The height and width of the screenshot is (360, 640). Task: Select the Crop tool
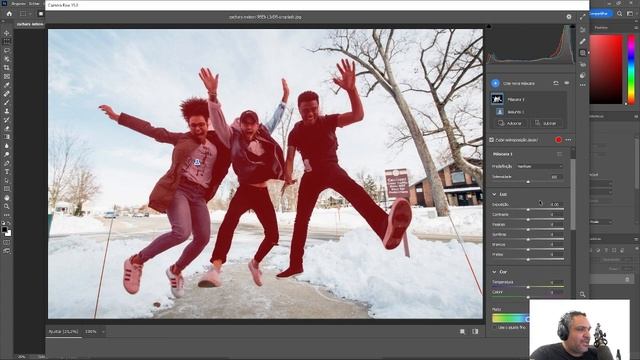(7, 67)
